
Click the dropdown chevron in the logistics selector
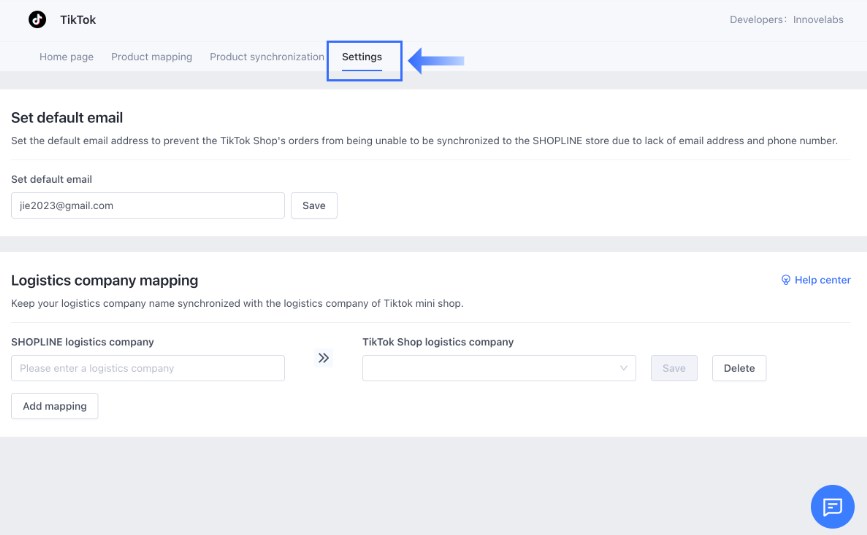tap(624, 368)
